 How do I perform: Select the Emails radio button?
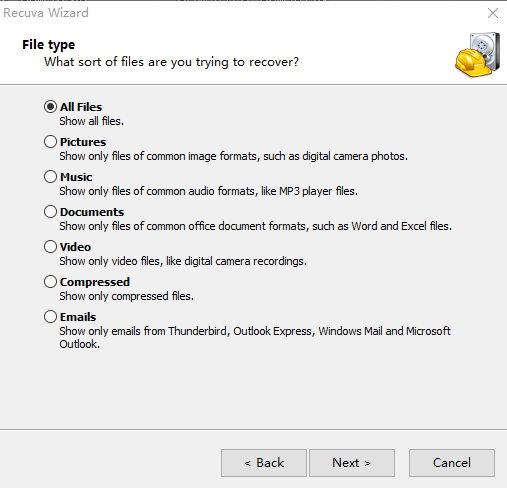click(x=50, y=317)
